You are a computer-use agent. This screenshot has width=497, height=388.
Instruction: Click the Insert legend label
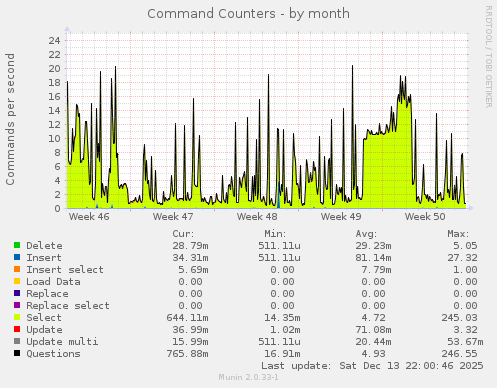pos(44,258)
